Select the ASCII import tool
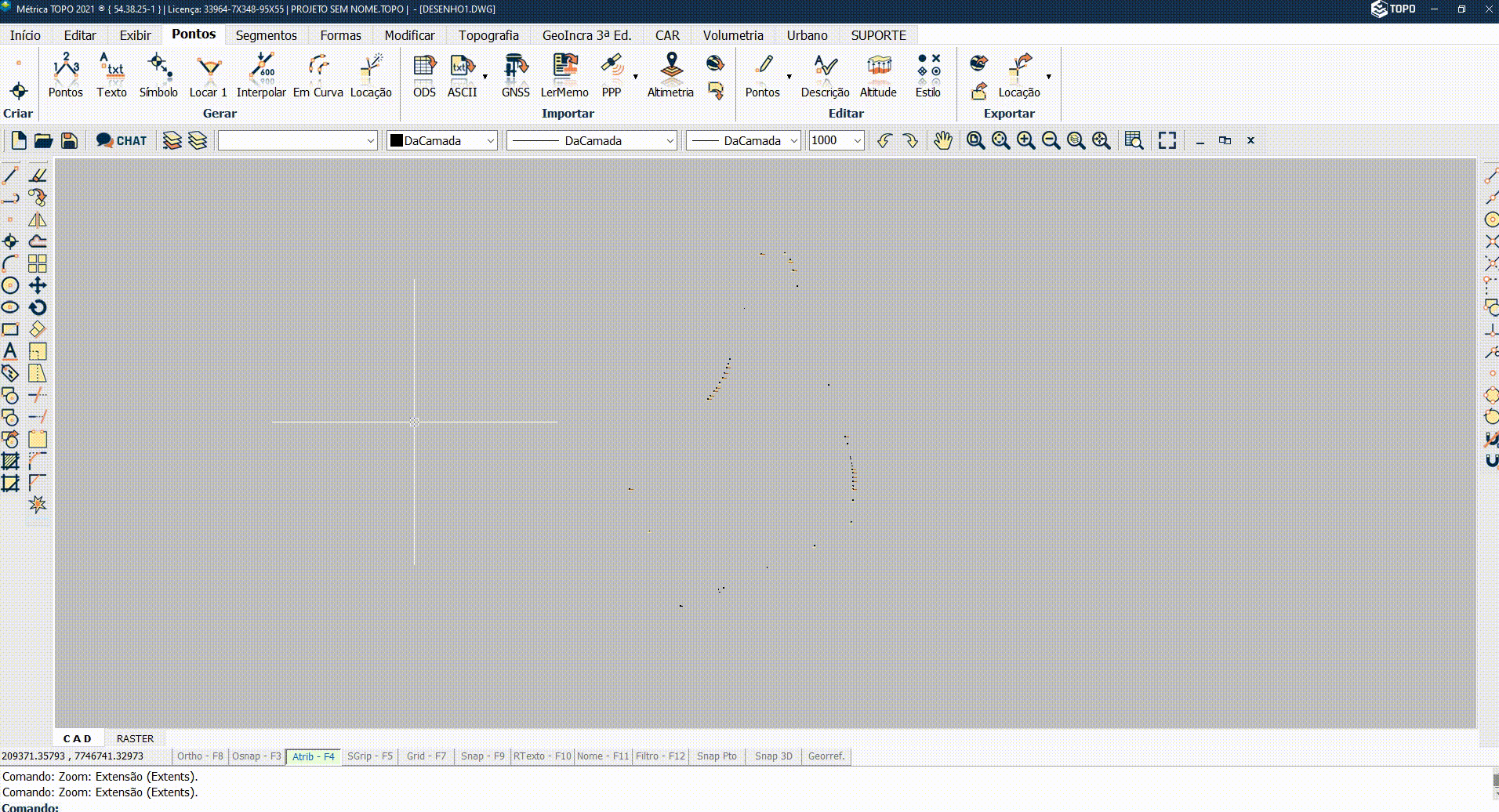1499x812 pixels. (463, 76)
